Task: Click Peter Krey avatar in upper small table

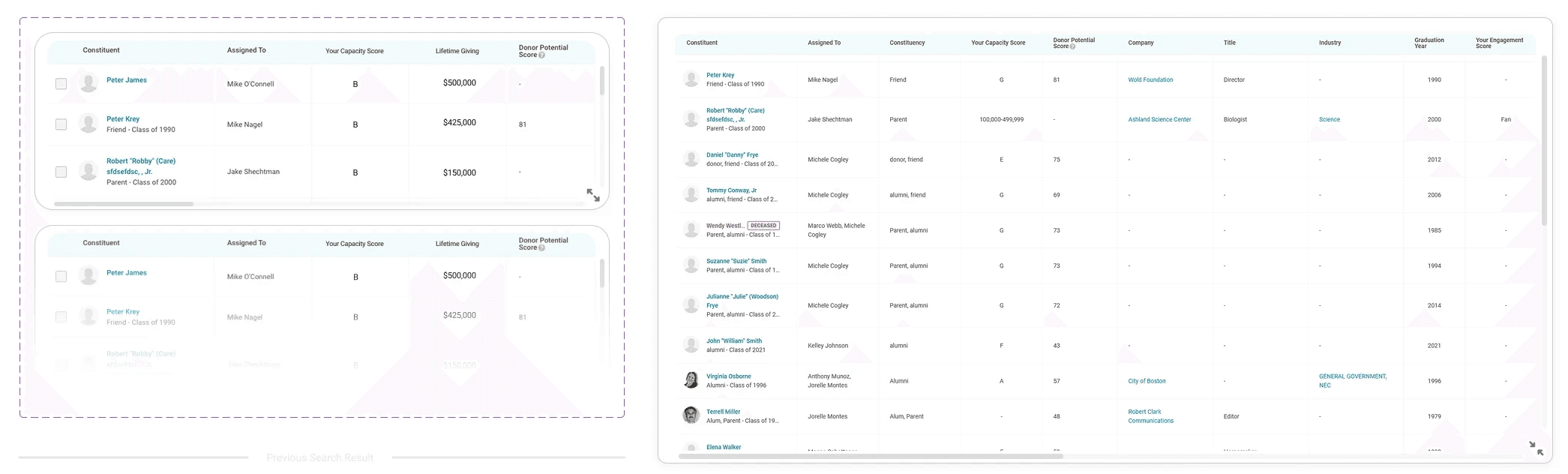Action: (88, 123)
